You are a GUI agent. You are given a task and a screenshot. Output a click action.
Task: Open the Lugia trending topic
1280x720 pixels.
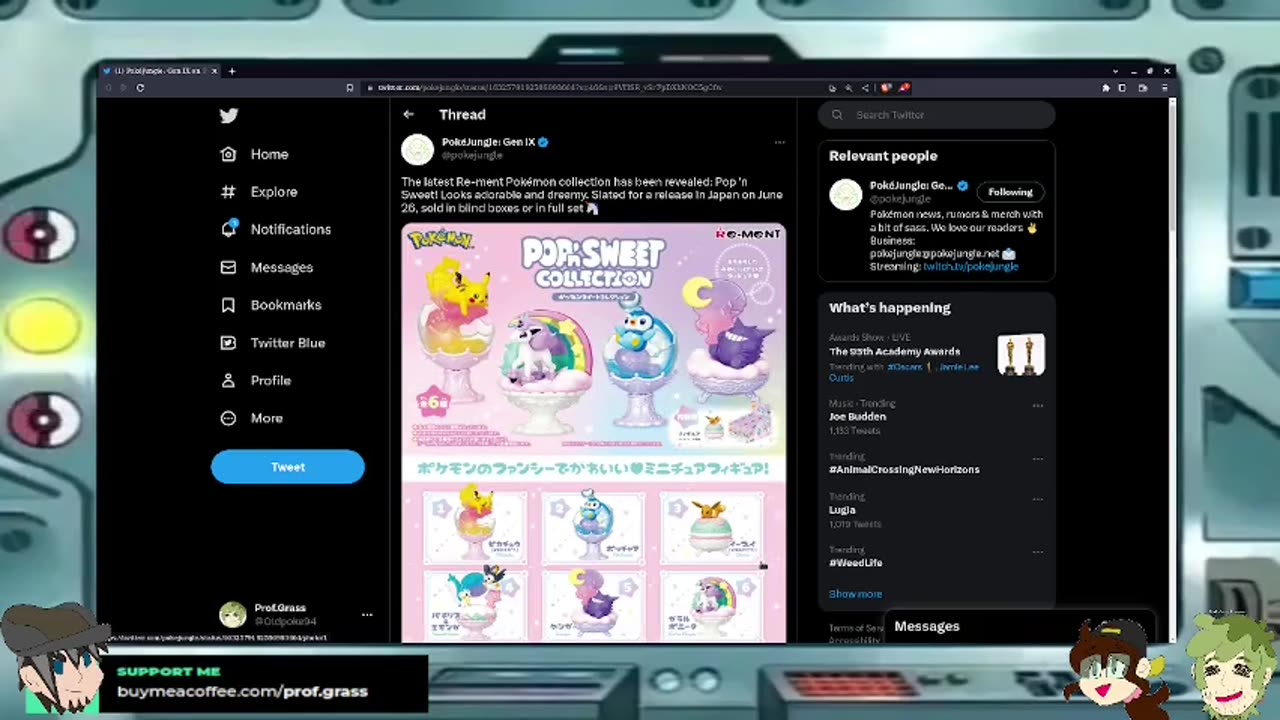point(842,510)
